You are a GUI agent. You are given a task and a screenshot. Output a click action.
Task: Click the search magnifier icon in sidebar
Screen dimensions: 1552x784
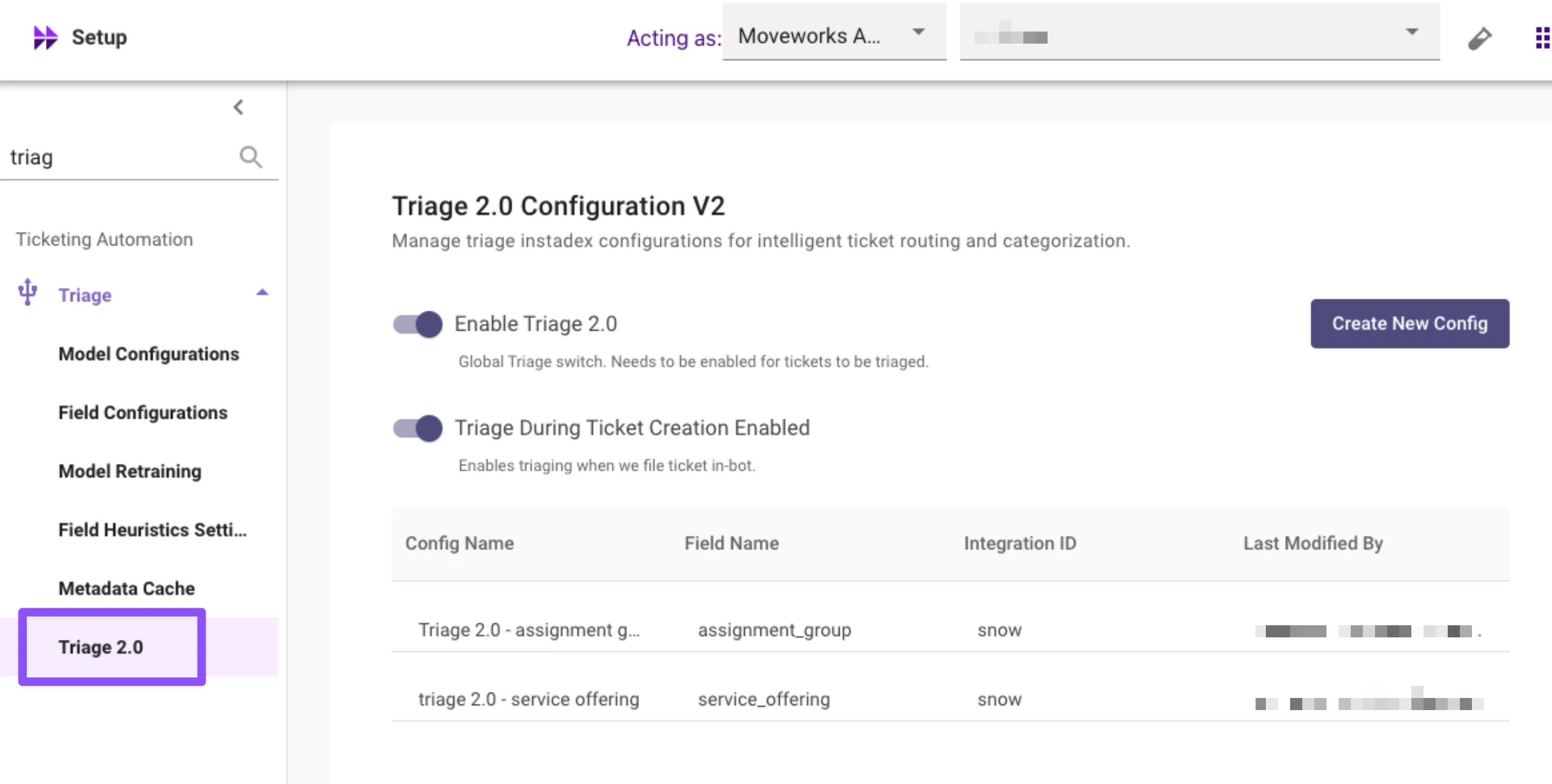[x=250, y=157]
